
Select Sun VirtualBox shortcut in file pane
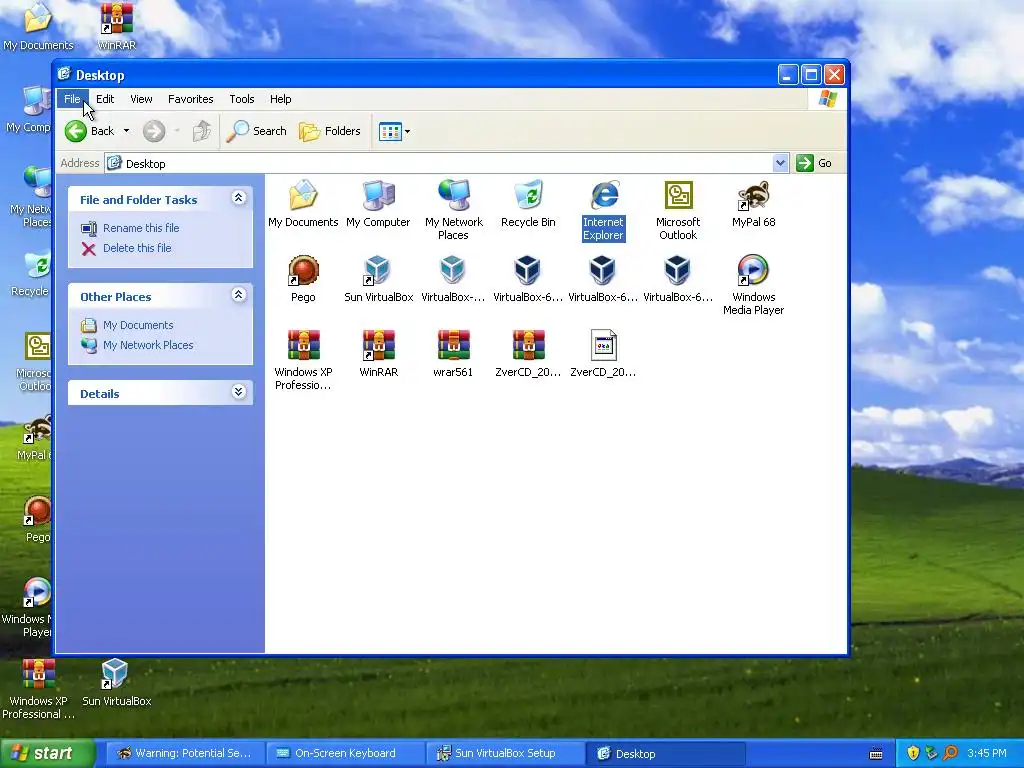pyautogui.click(x=378, y=278)
